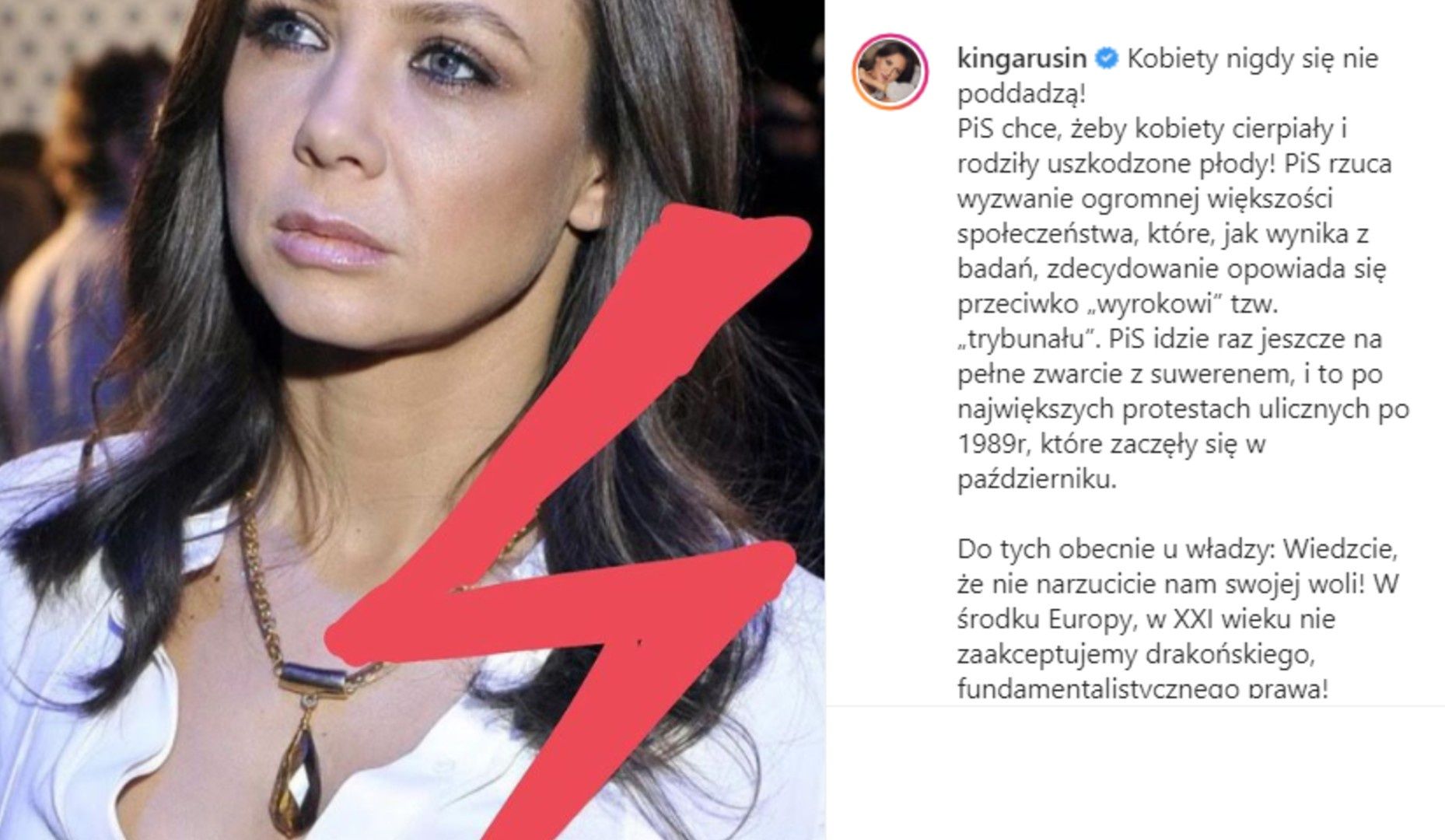1445x840 pixels.
Task: Click the text 'zaakceptujemy drakońskiego,'
Action: [1135, 654]
